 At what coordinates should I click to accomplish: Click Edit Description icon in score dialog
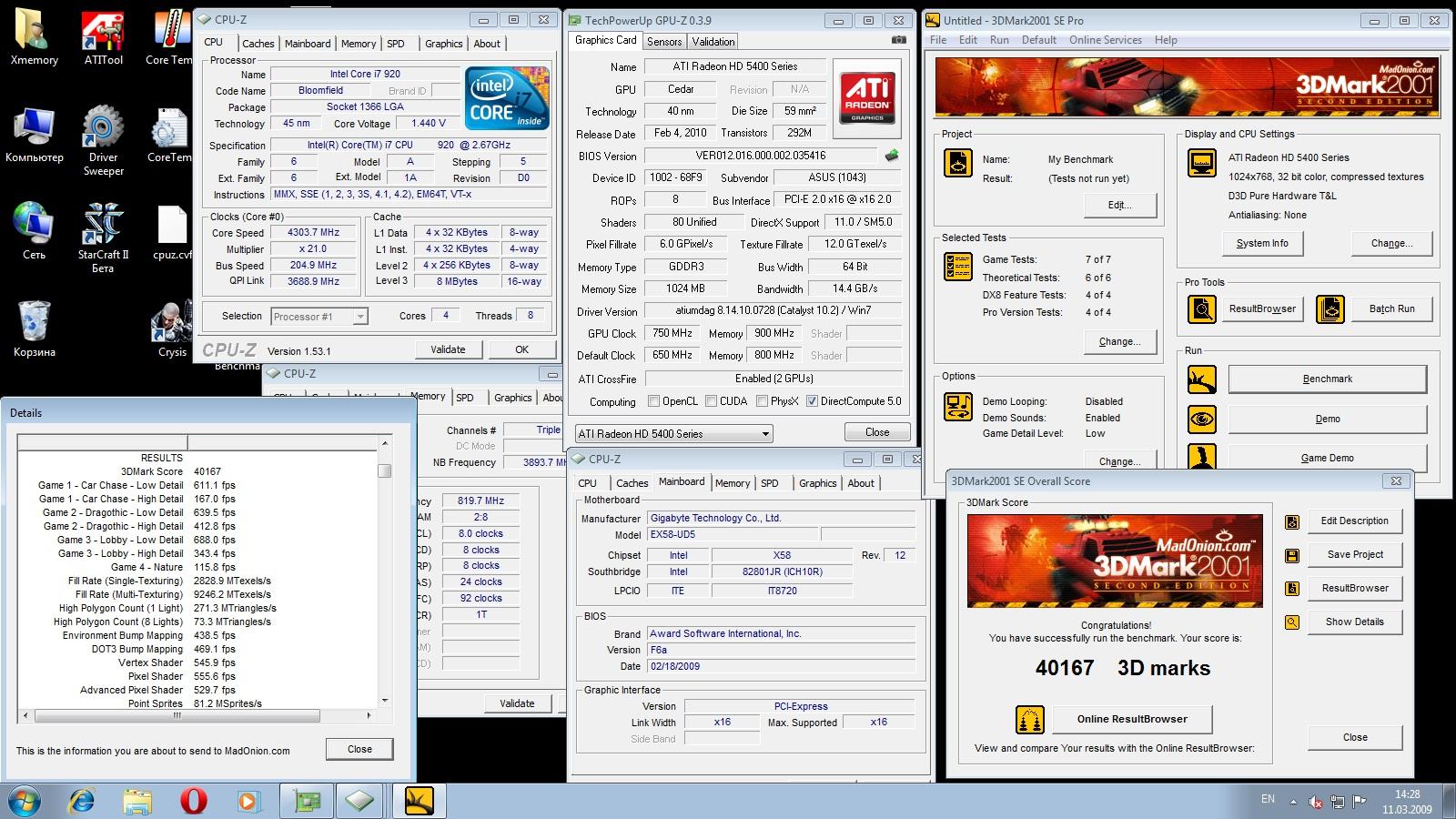[x=1292, y=521]
